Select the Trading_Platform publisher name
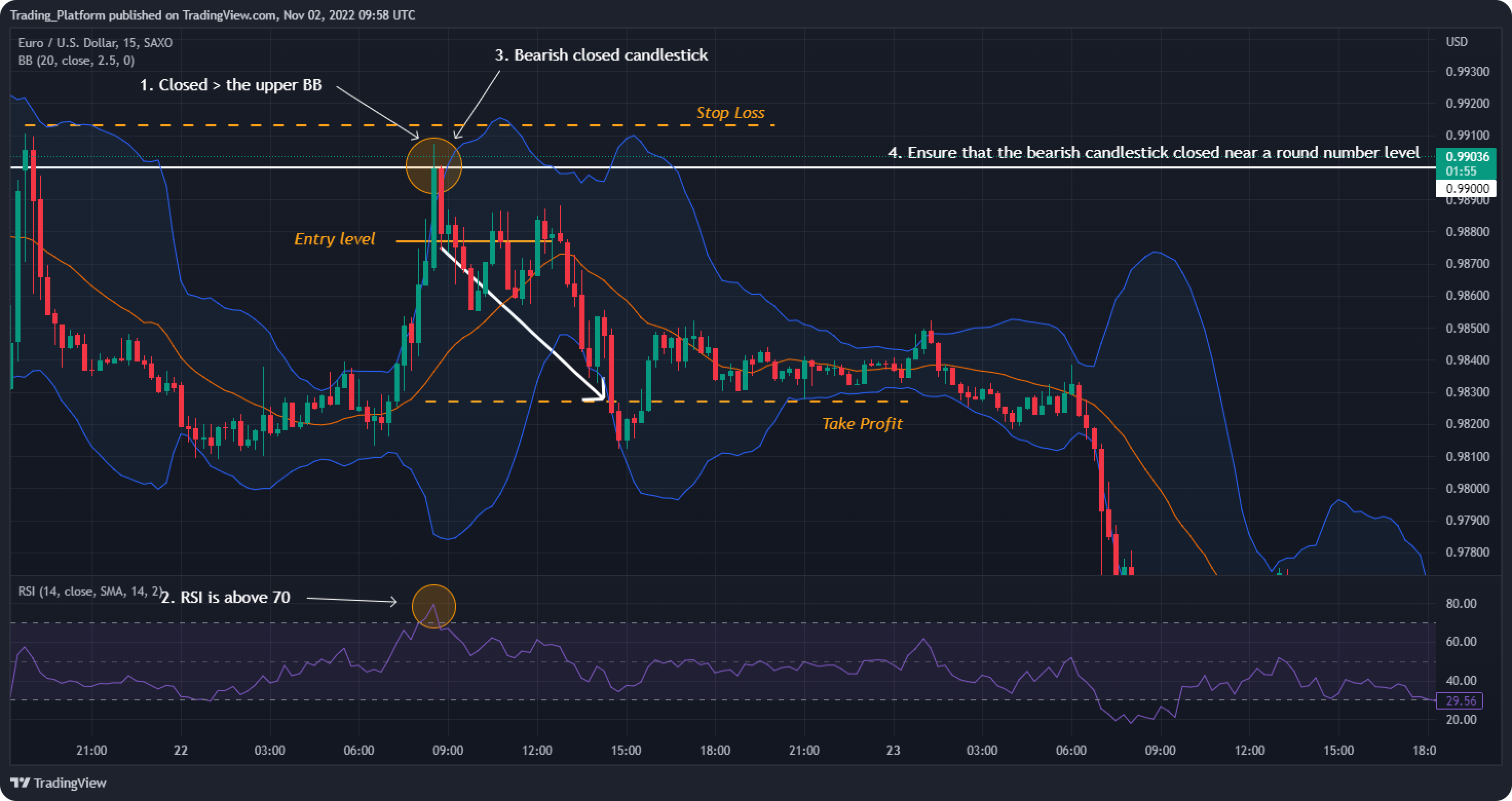 (x=57, y=15)
